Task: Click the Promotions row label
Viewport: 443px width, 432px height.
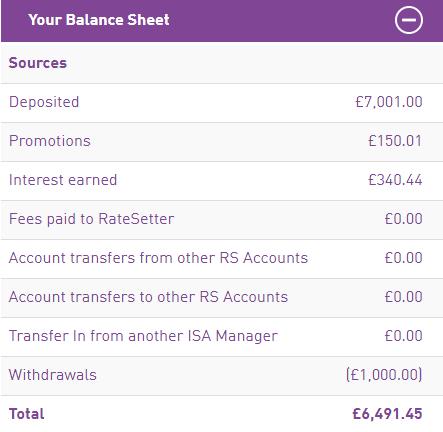Action: pos(50,141)
